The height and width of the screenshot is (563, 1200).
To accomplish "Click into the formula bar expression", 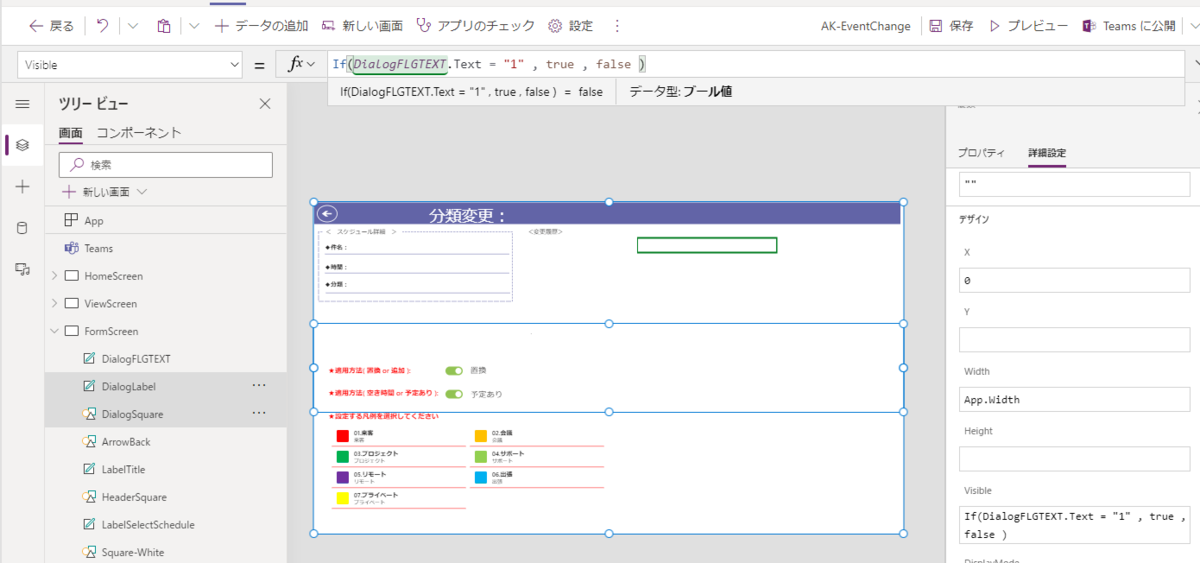I will click(x=755, y=64).
